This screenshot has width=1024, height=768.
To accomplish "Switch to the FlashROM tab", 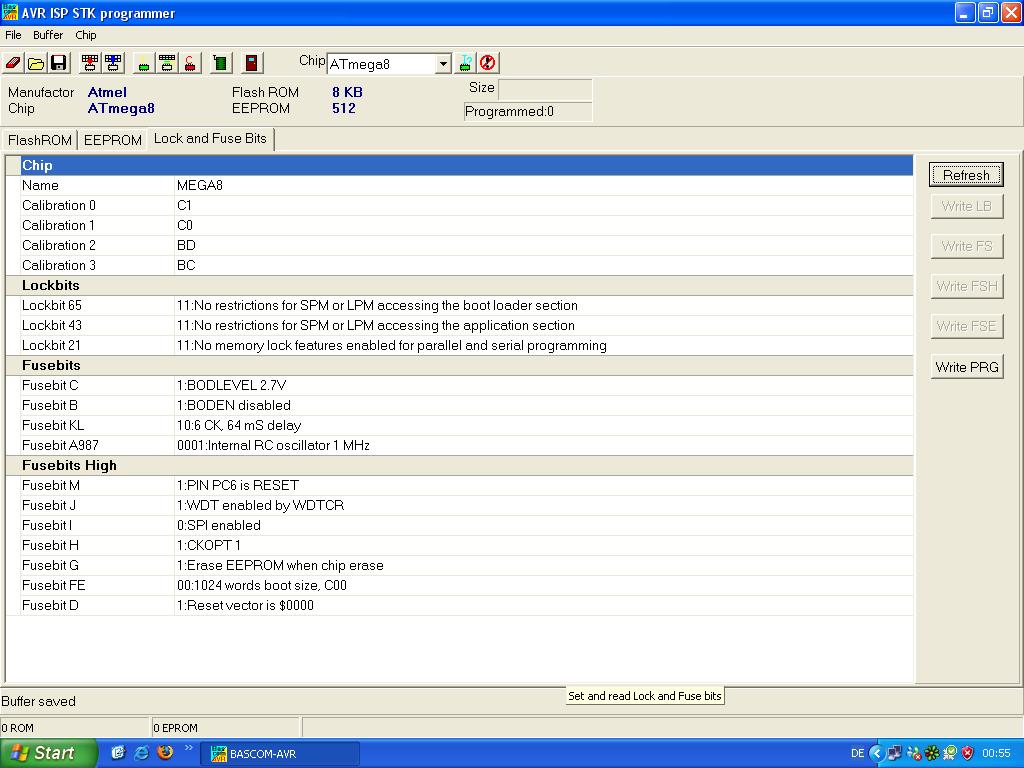I will pyautogui.click(x=40, y=140).
